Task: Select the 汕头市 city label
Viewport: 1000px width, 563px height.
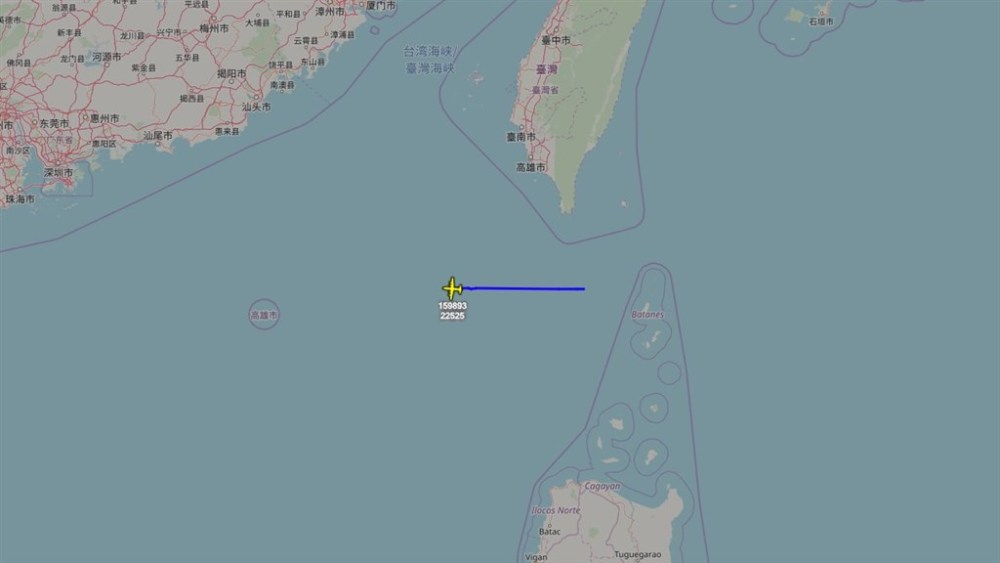Action: [x=256, y=106]
